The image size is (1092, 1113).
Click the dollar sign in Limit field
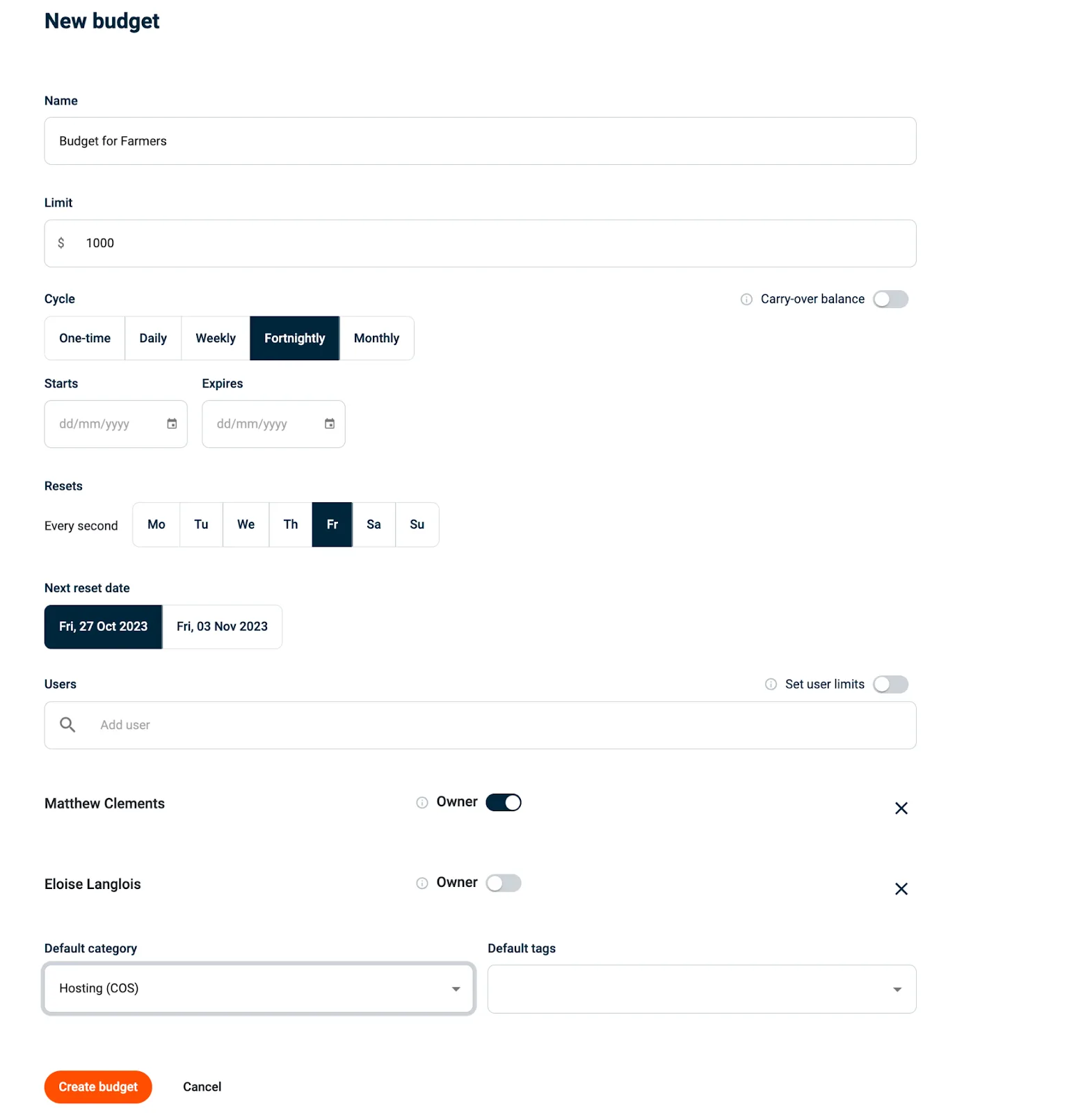pos(61,243)
